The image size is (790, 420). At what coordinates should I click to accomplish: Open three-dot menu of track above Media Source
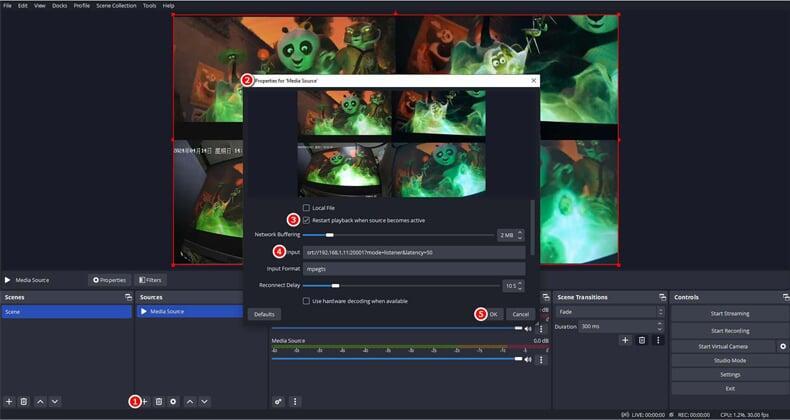click(x=541, y=329)
